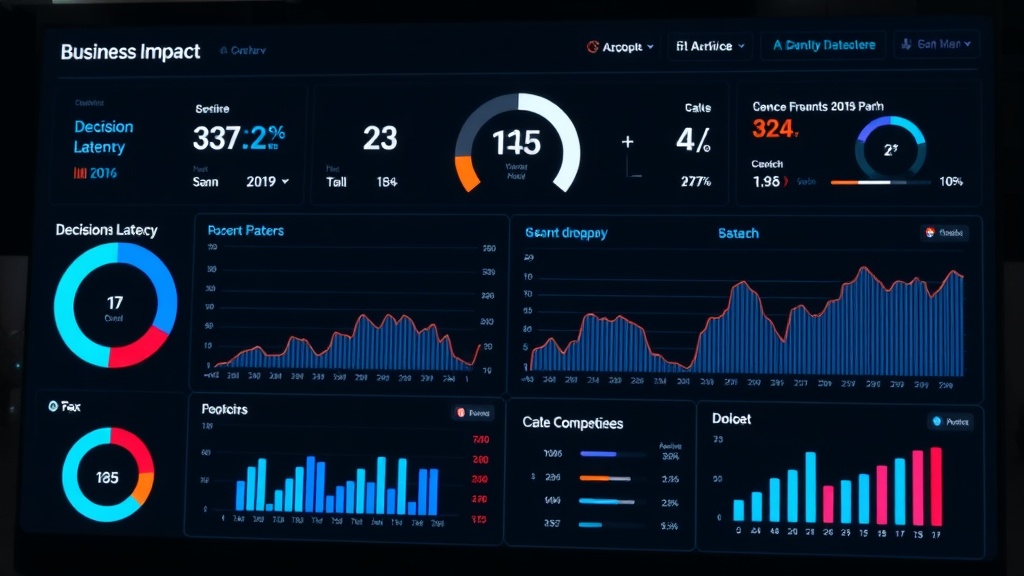Open the Arcopit dropdown in header

pos(621,46)
